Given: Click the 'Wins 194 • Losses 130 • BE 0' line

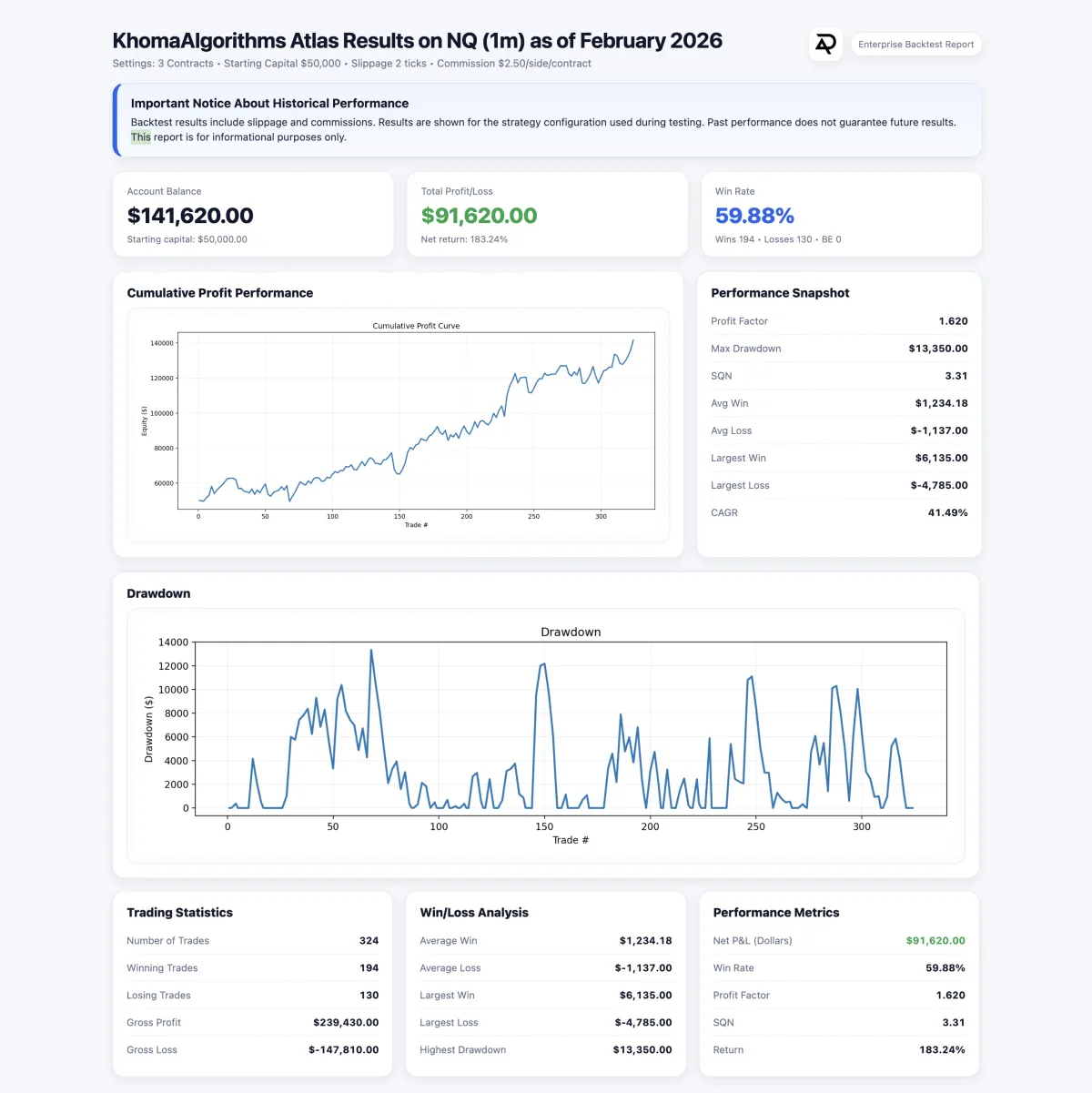Looking at the screenshot, I should (778, 239).
